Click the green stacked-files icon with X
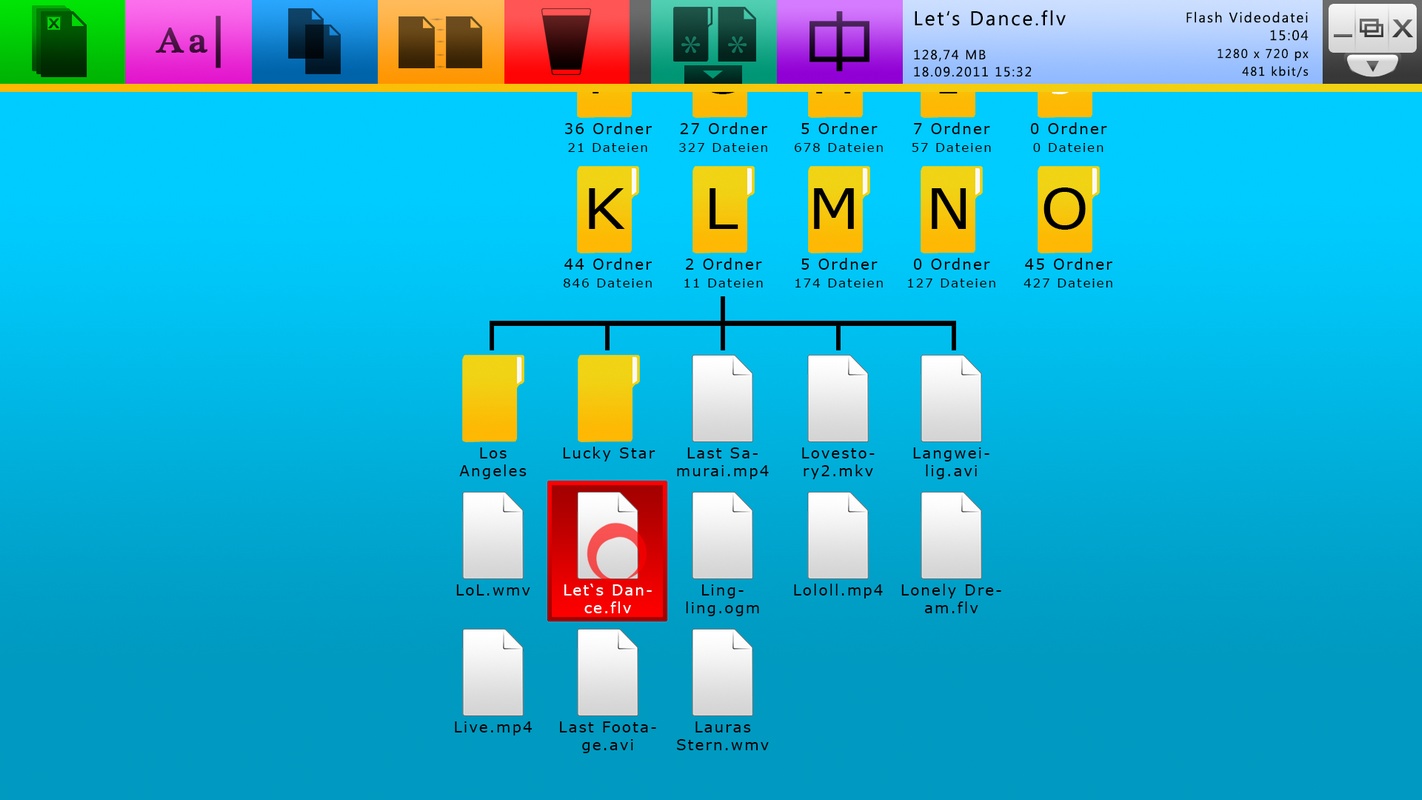 [61, 42]
